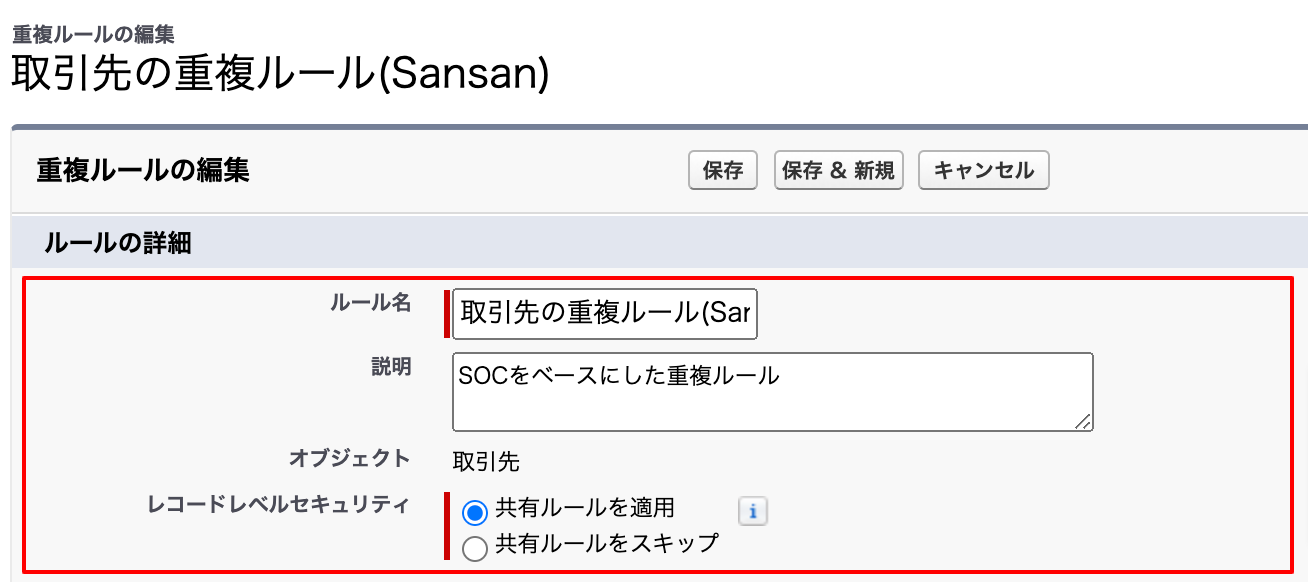Click the 保存 & 新規 button
Screen dimensions: 1308x582
(x=839, y=170)
